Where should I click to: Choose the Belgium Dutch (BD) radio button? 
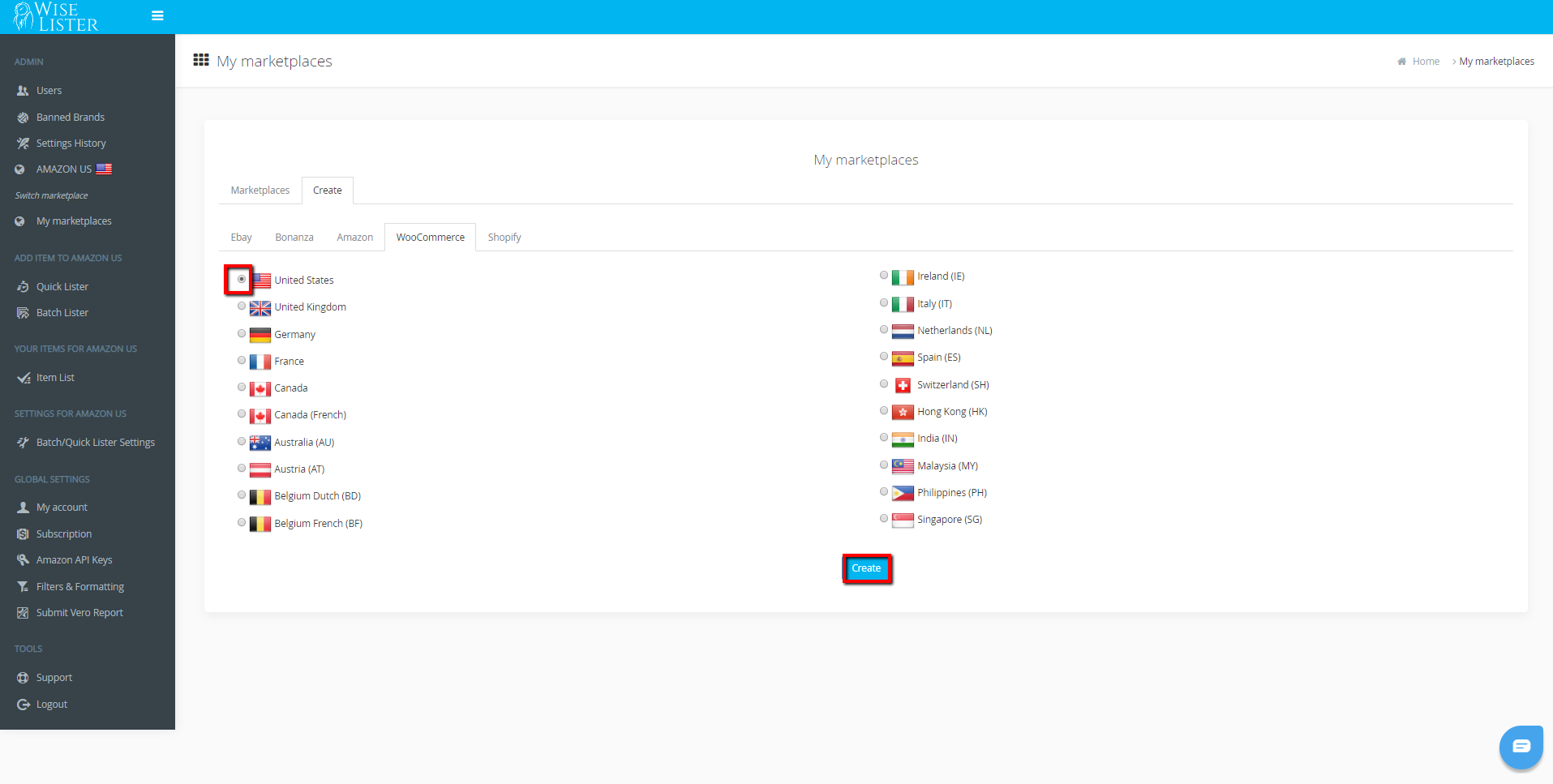242,495
